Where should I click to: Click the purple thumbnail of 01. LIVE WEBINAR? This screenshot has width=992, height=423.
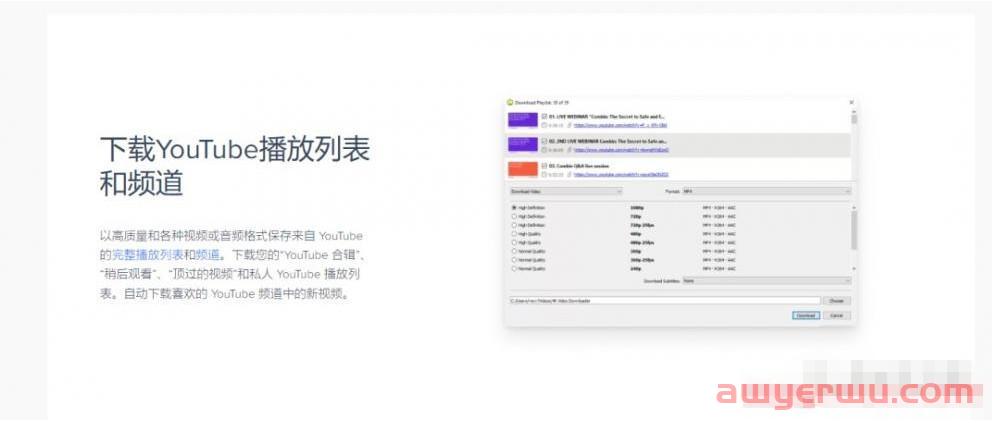523,120
